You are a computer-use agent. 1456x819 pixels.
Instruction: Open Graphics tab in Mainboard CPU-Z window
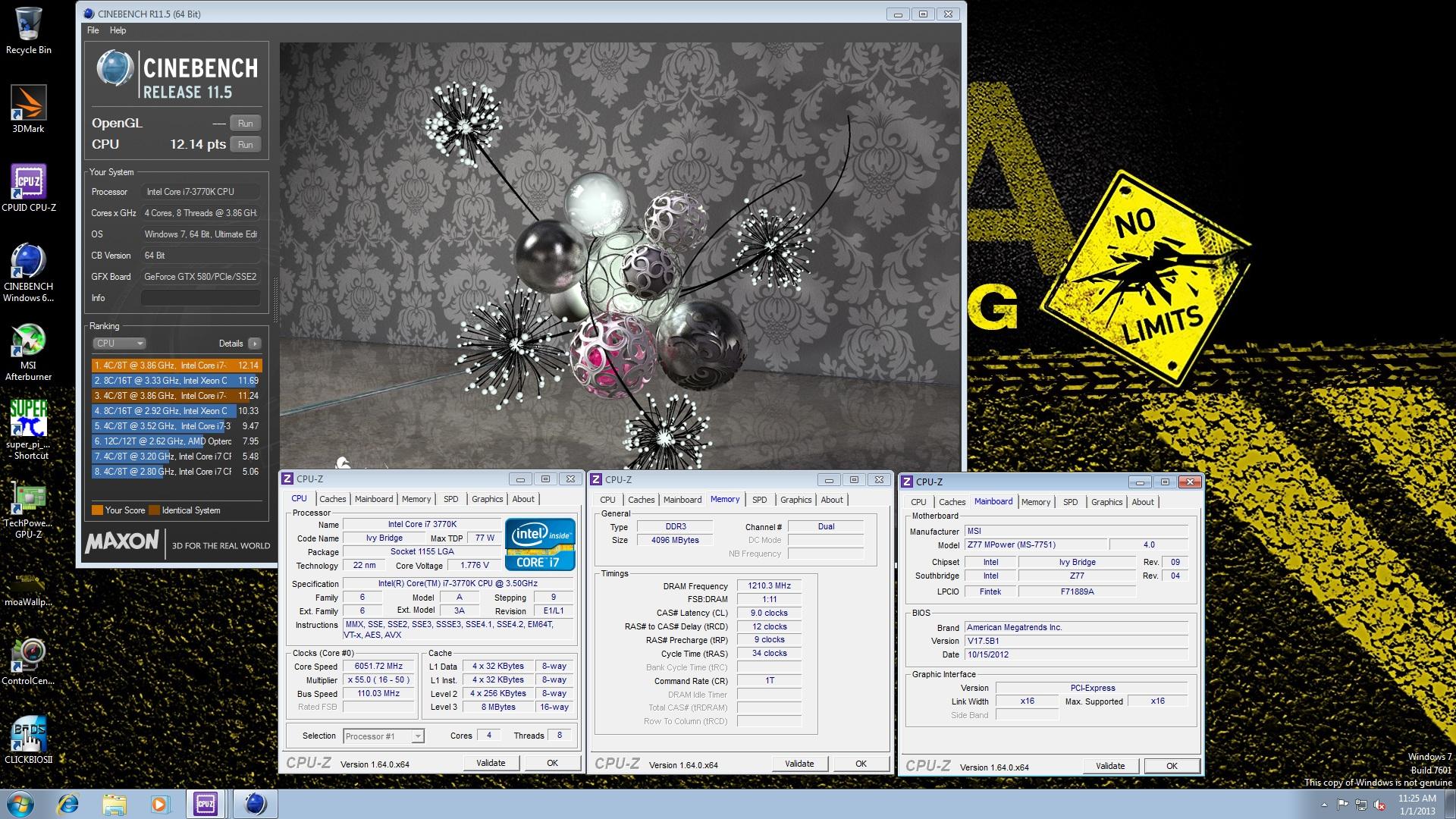coord(1106,502)
